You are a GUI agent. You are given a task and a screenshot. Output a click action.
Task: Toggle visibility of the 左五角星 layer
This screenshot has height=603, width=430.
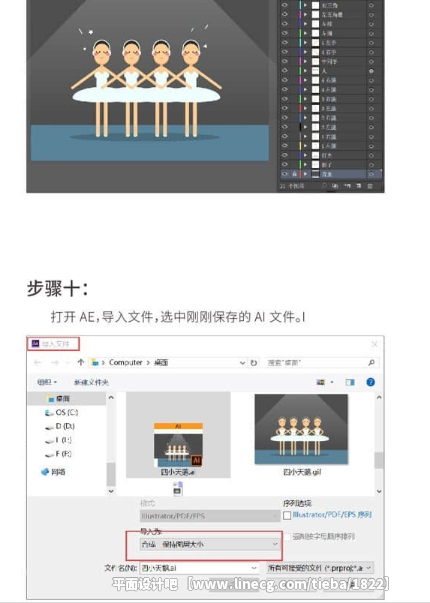tap(285, 14)
